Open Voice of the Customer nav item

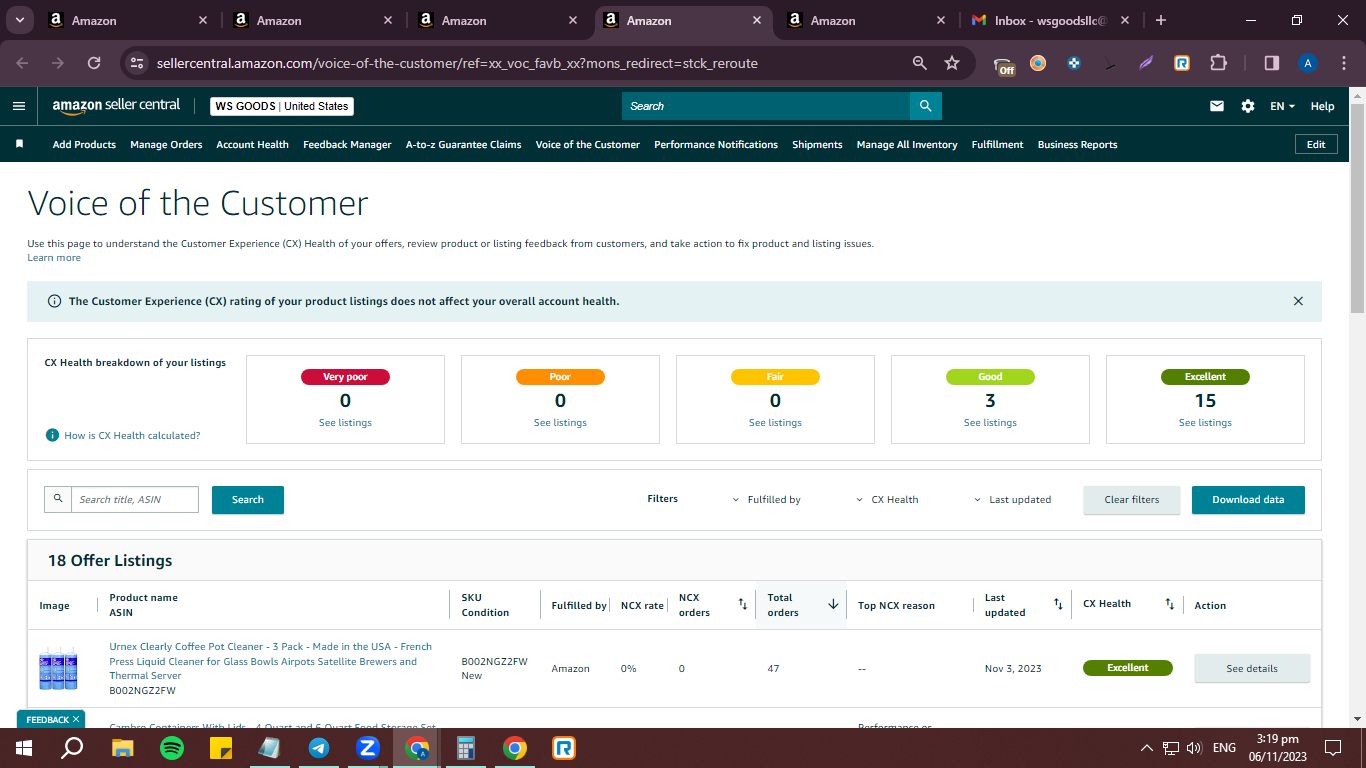587,144
